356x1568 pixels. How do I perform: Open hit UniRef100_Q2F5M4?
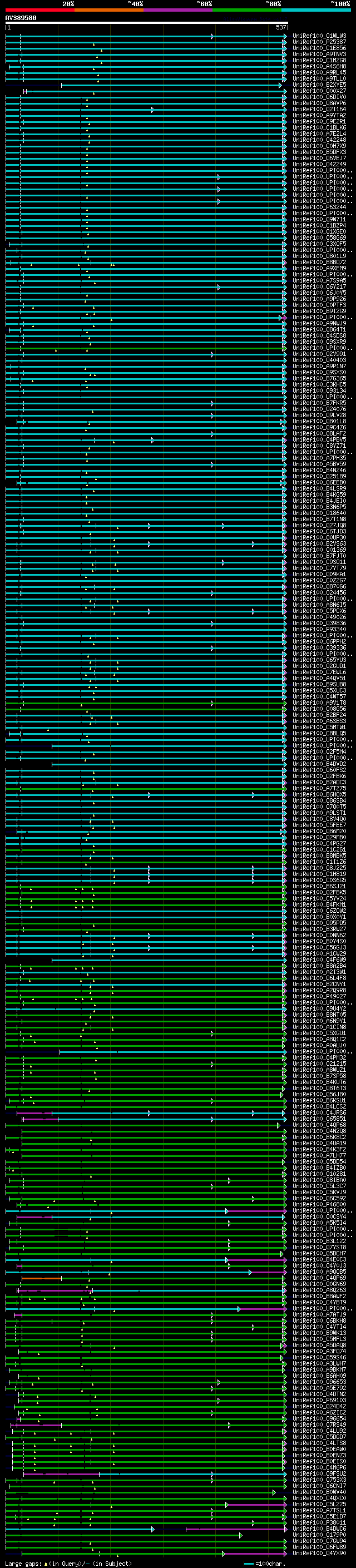(319, 753)
